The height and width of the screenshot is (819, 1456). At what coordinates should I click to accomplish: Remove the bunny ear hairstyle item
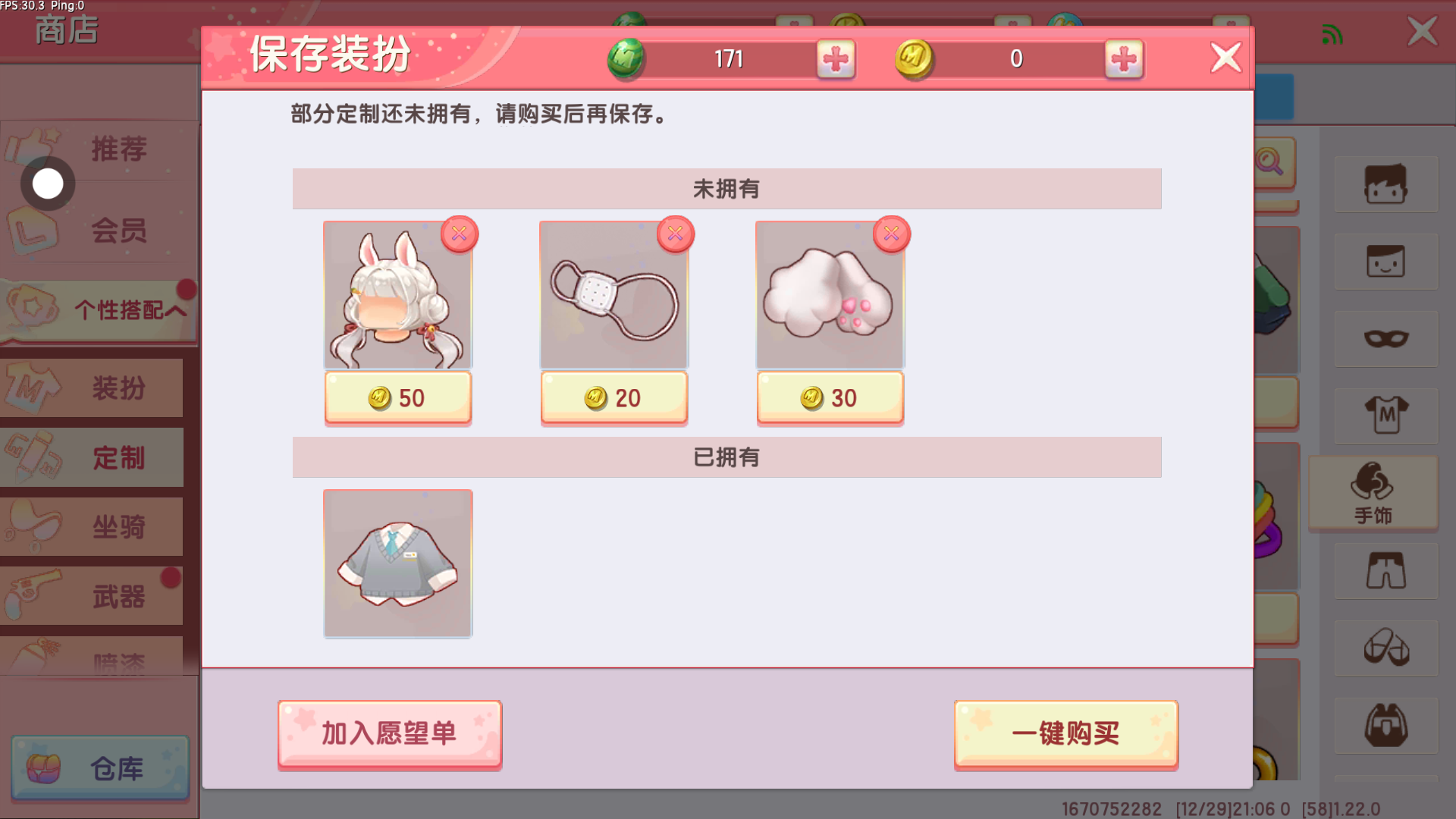[460, 234]
